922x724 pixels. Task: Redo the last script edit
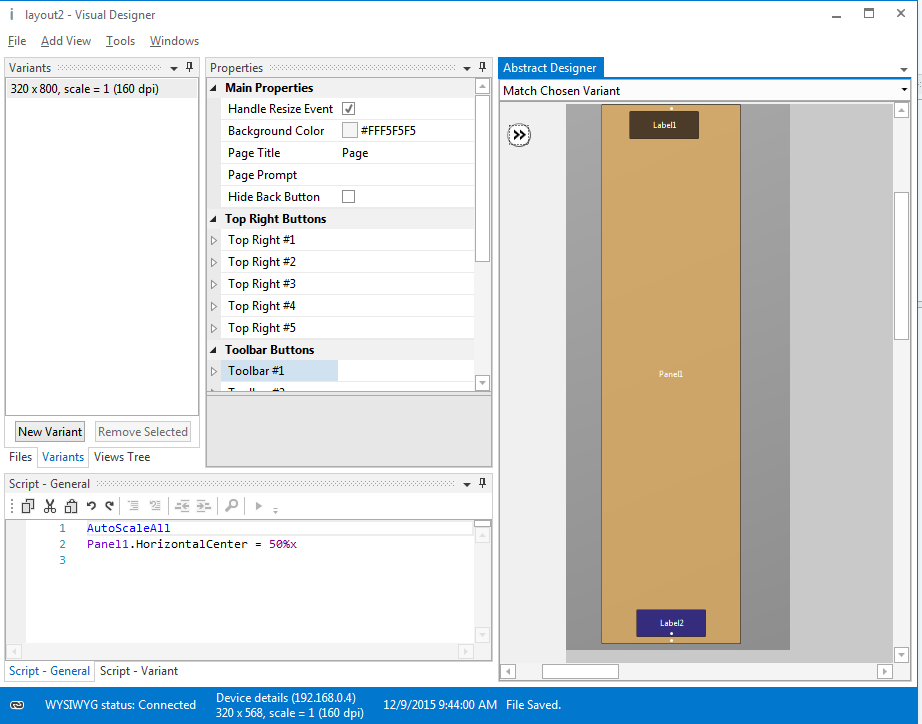pos(110,506)
